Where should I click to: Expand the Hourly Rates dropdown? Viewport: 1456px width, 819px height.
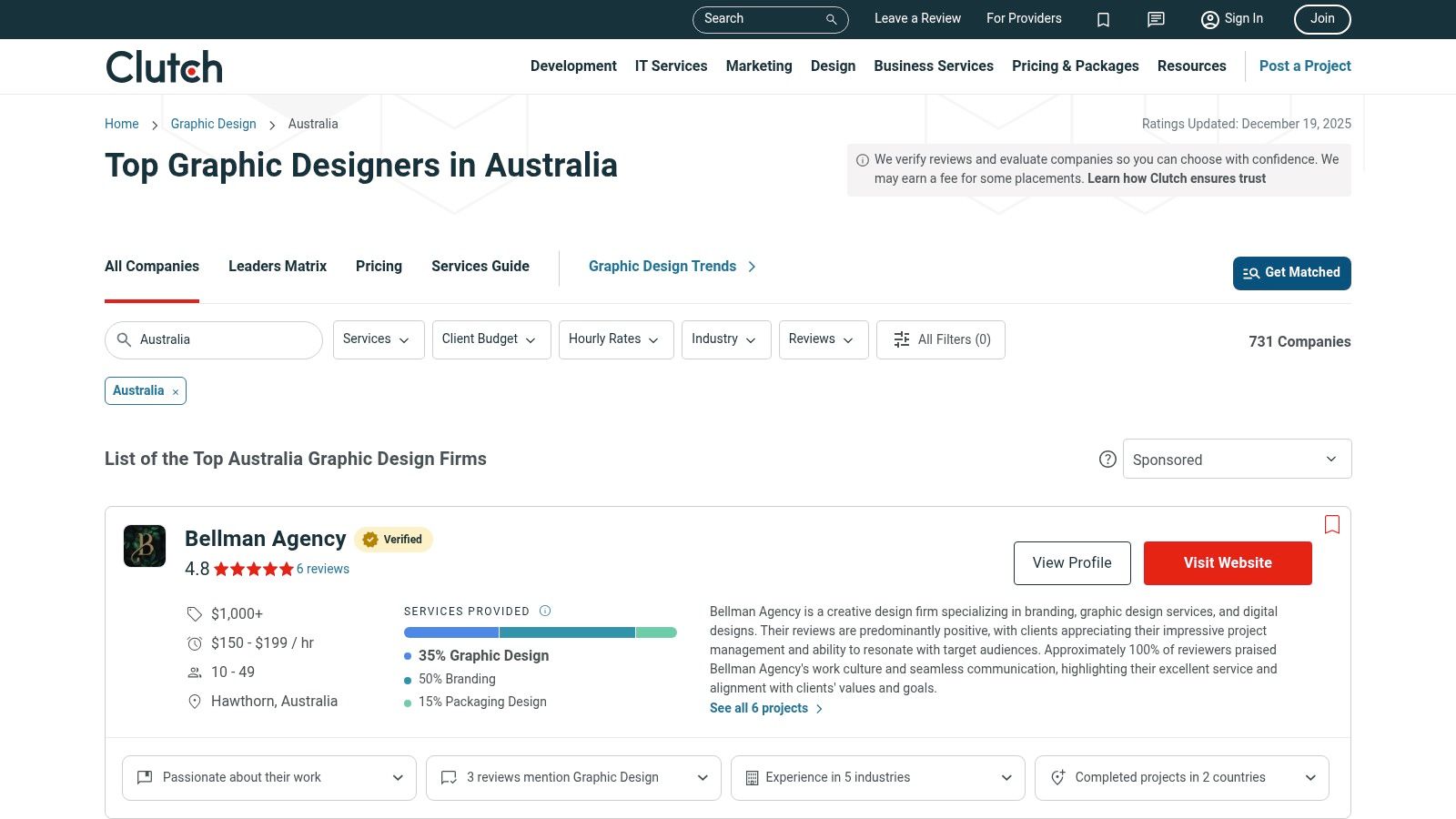click(x=615, y=339)
